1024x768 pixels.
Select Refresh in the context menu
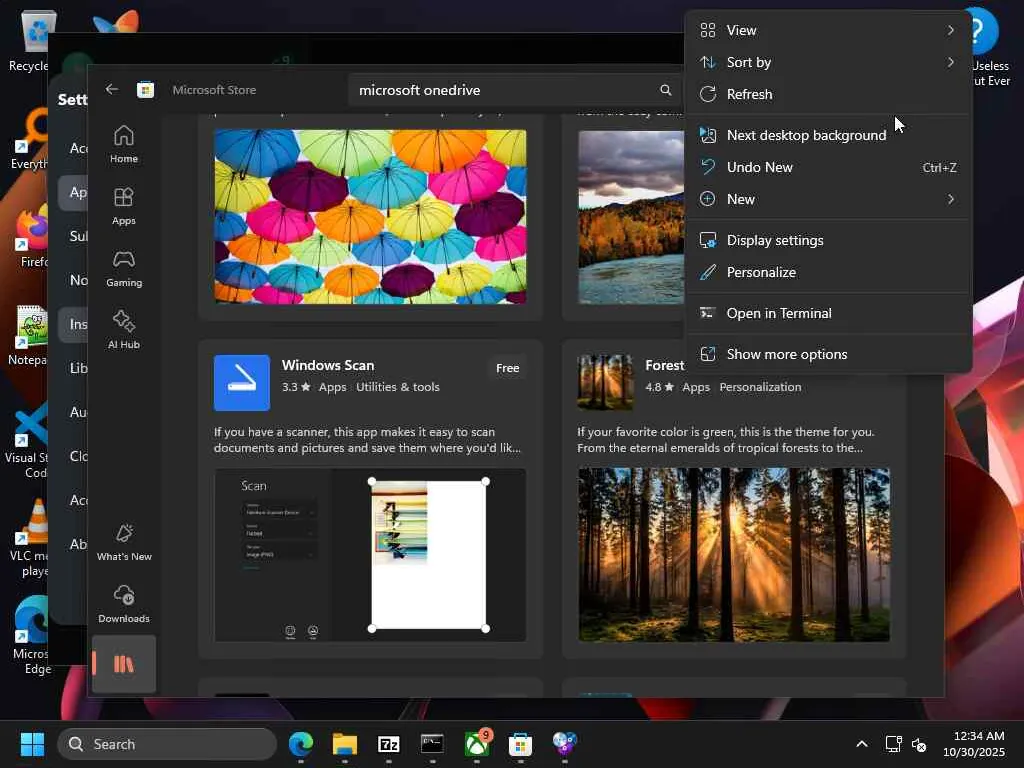pos(749,94)
